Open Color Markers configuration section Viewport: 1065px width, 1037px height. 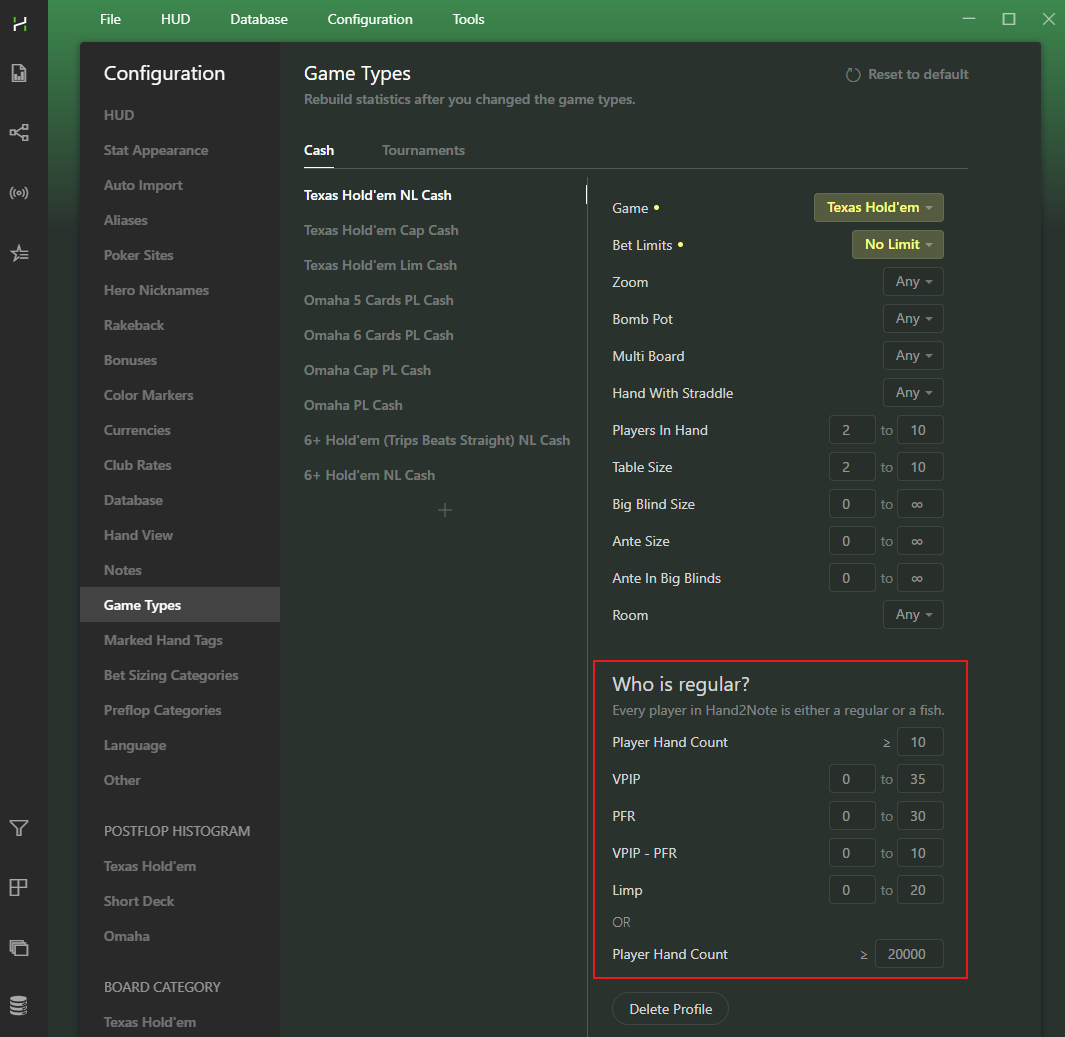point(148,395)
